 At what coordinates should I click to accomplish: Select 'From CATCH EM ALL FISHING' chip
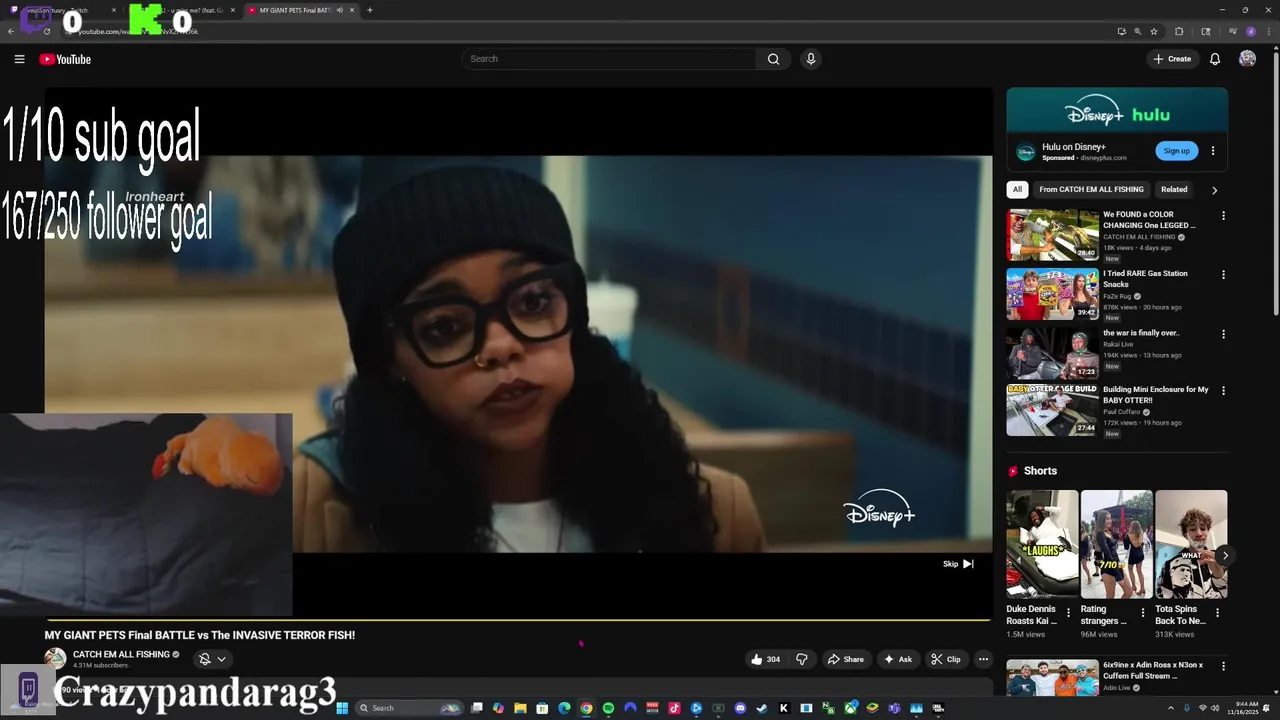click(1091, 190)
